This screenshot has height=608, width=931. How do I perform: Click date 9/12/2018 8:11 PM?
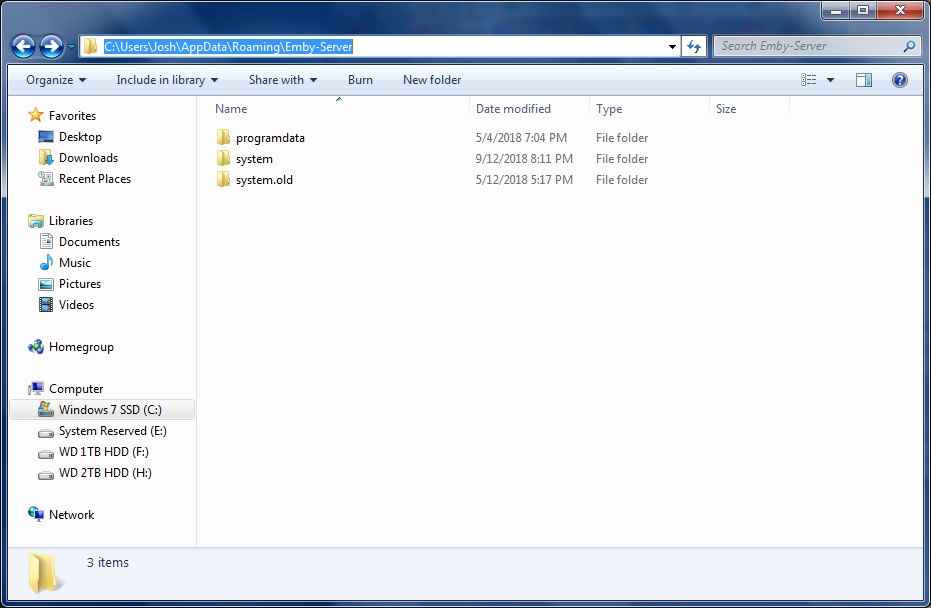(x=524, y=159)
